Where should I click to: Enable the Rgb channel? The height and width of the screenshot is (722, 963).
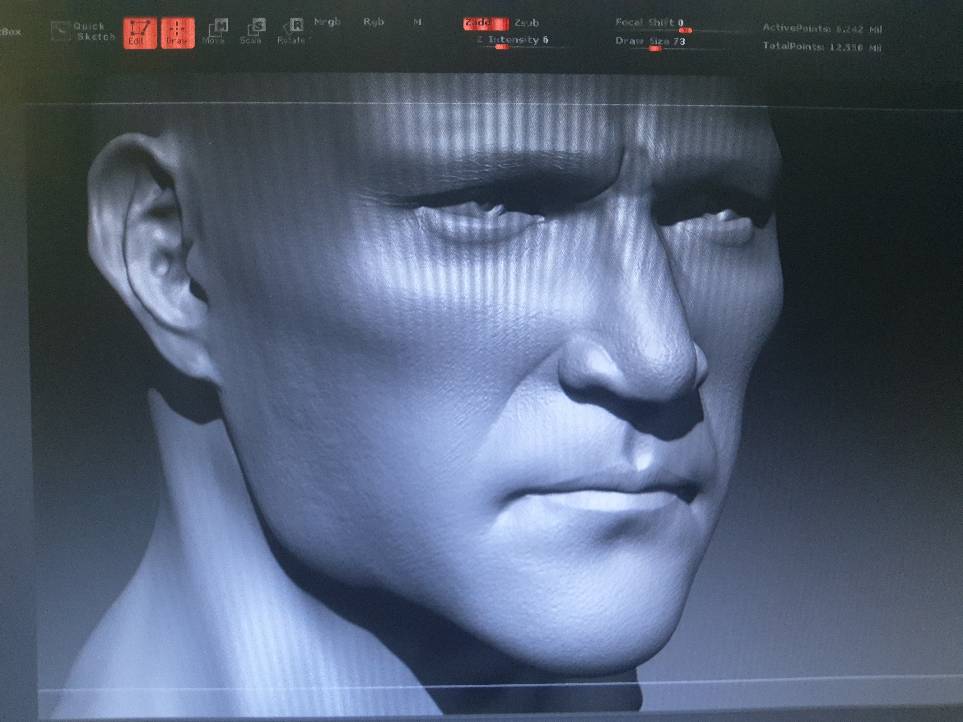[373, 22]
